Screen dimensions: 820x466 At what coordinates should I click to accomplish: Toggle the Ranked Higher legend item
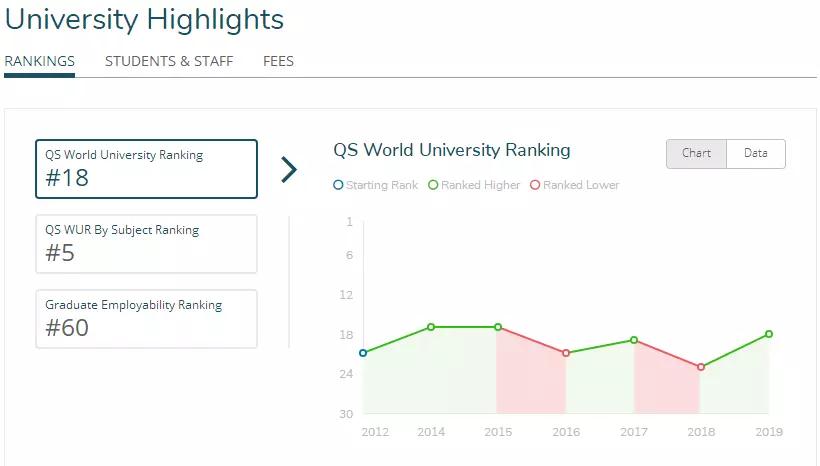[474, 185]
